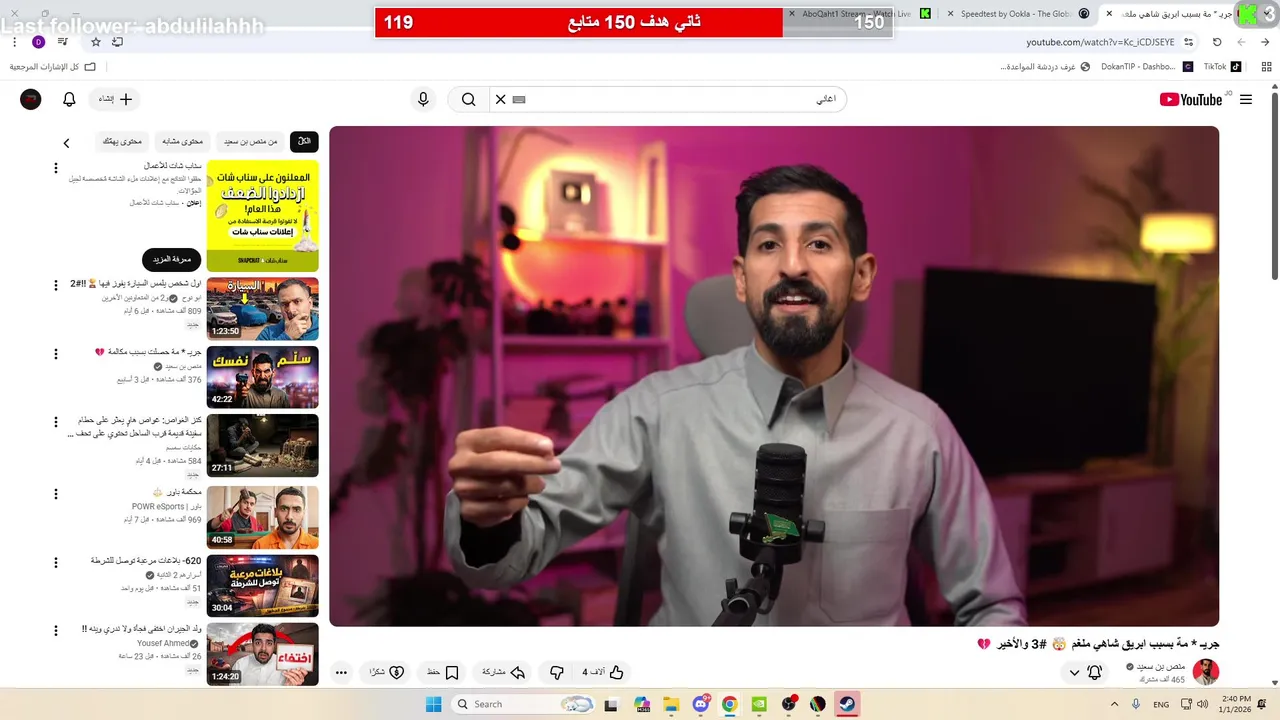This screenshot has height=720, width=1280.
Task: Reload the page in the browser
Action: point(1217,42)
